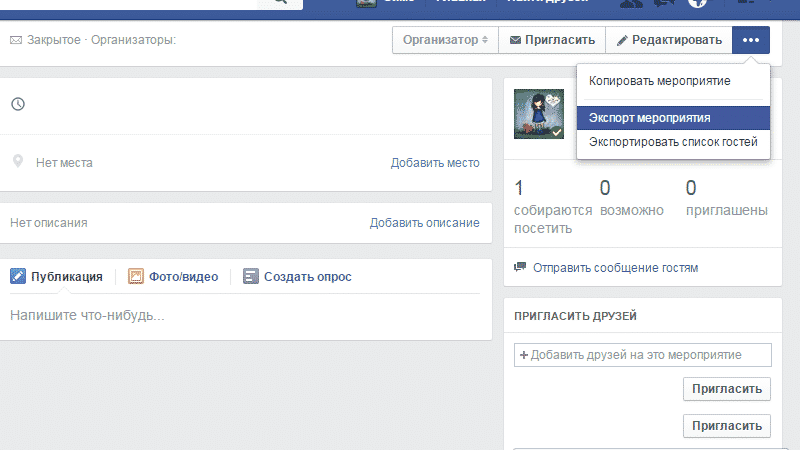Click the location pin icon beside Нет места
Image resolution: width=800 pixels, height=450 pixels.
click(x=18, y=161)
